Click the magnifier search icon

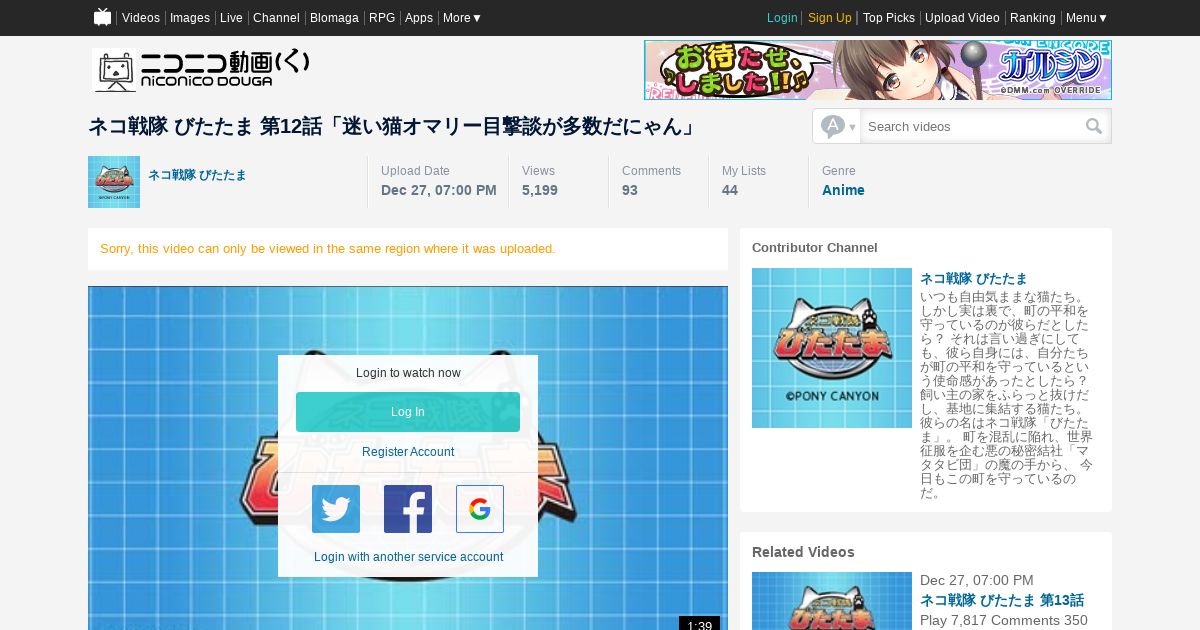click(x=1094, y=126)
